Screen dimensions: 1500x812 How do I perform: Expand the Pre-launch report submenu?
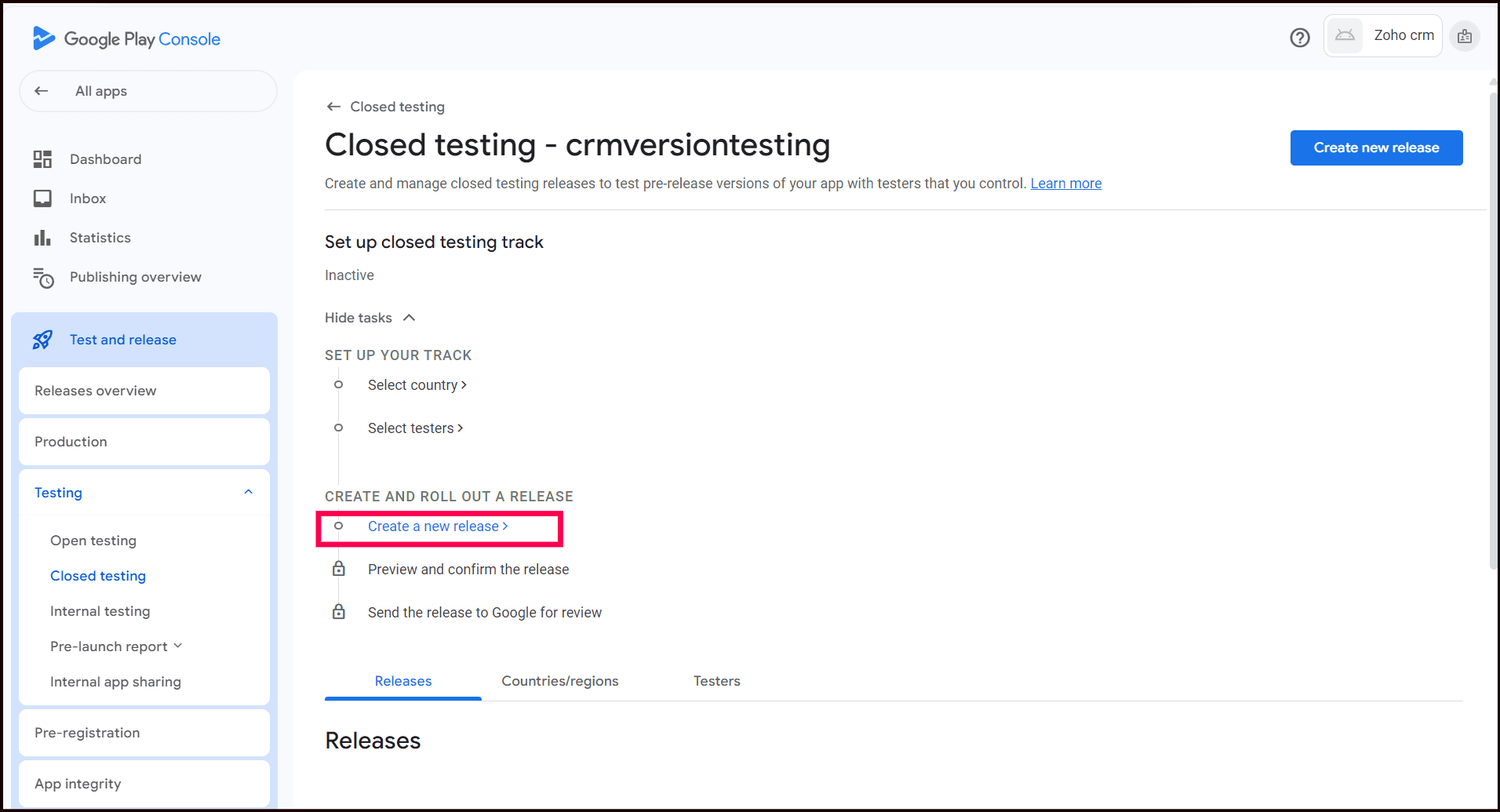point(178,646)
